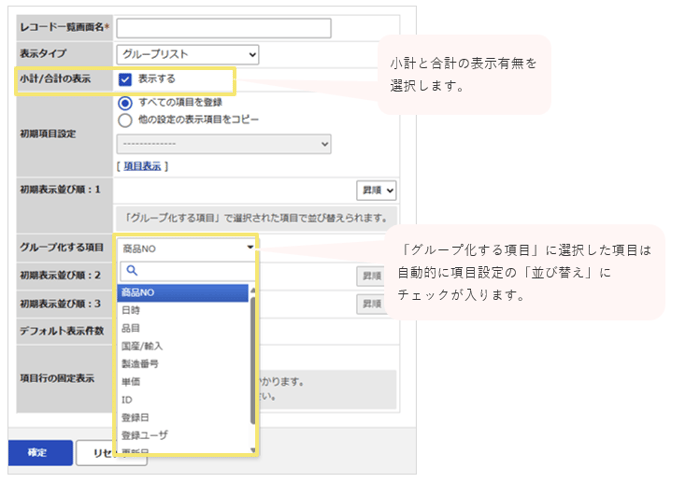
Task: Click the 確定 button
Action: (x=40, y=453)
